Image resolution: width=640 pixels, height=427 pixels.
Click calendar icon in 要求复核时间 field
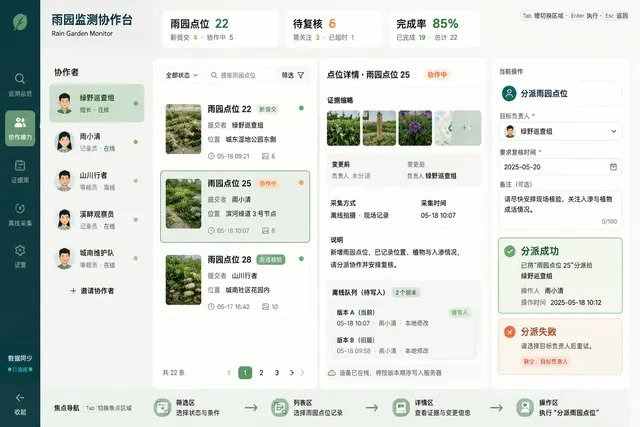(613, 167)
